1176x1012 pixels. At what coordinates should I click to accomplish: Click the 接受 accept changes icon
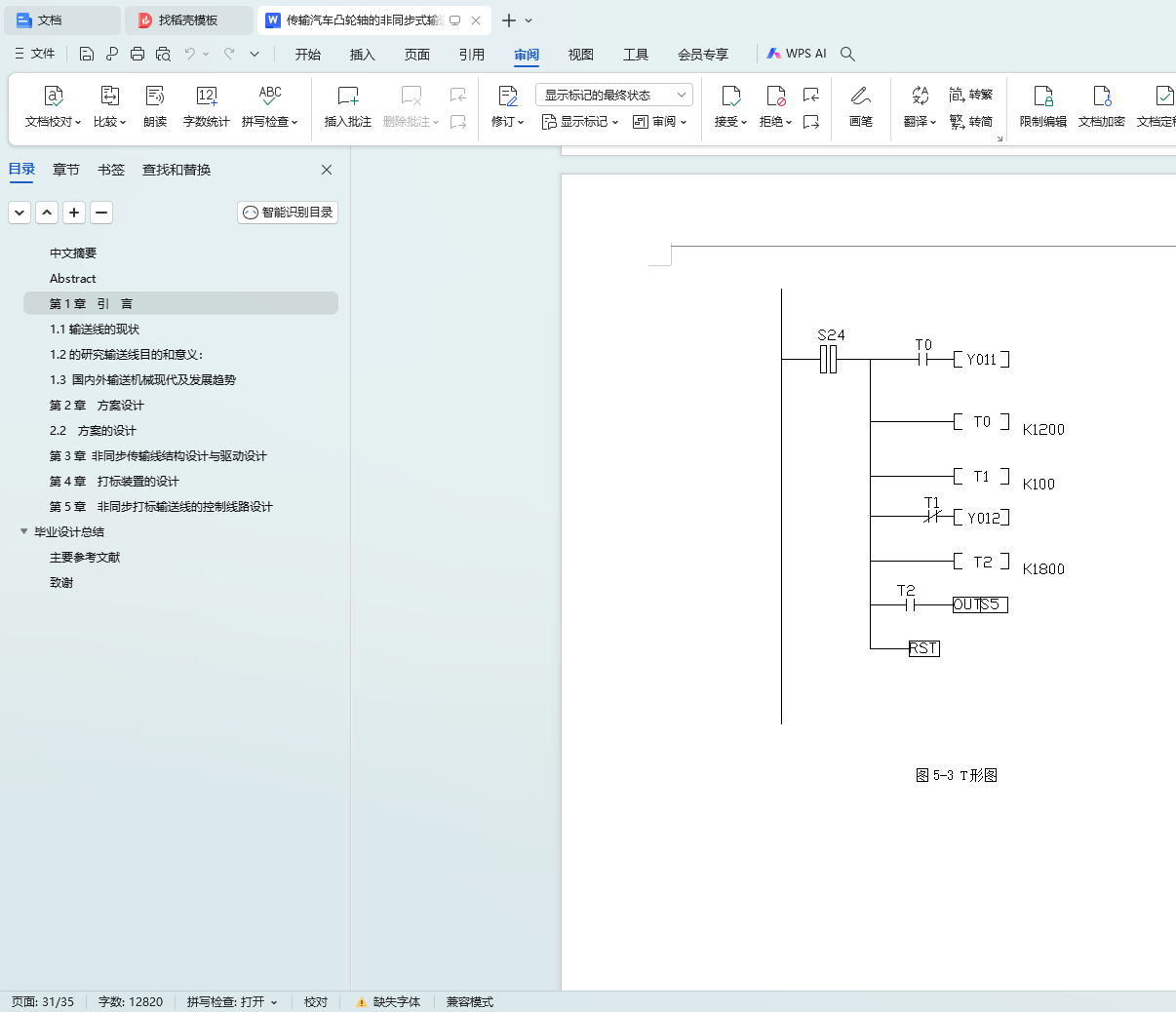[731, 96]
